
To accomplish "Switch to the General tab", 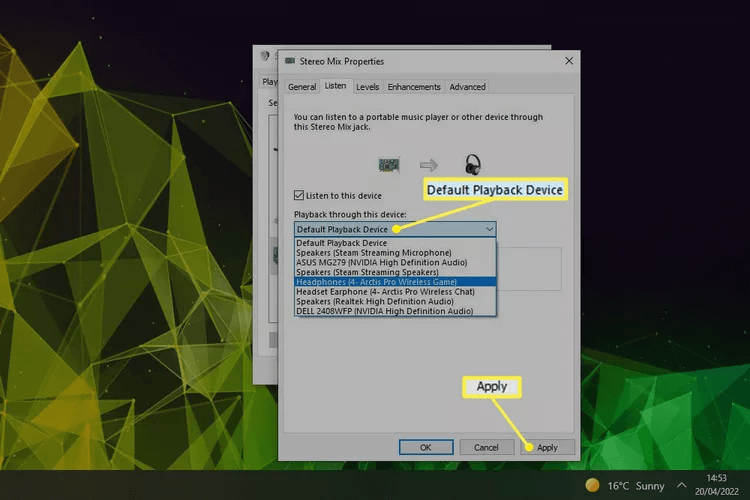I will coord(302,87).
